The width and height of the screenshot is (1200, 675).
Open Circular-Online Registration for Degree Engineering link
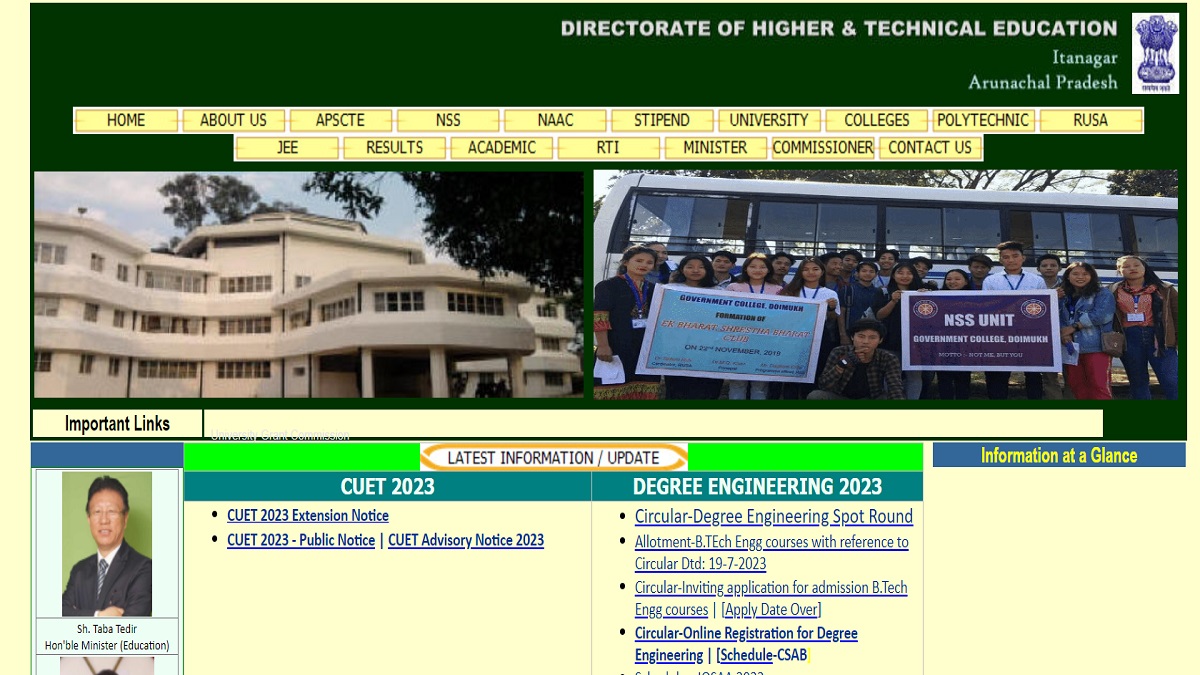pyautogui.click(x=746, y=644)
